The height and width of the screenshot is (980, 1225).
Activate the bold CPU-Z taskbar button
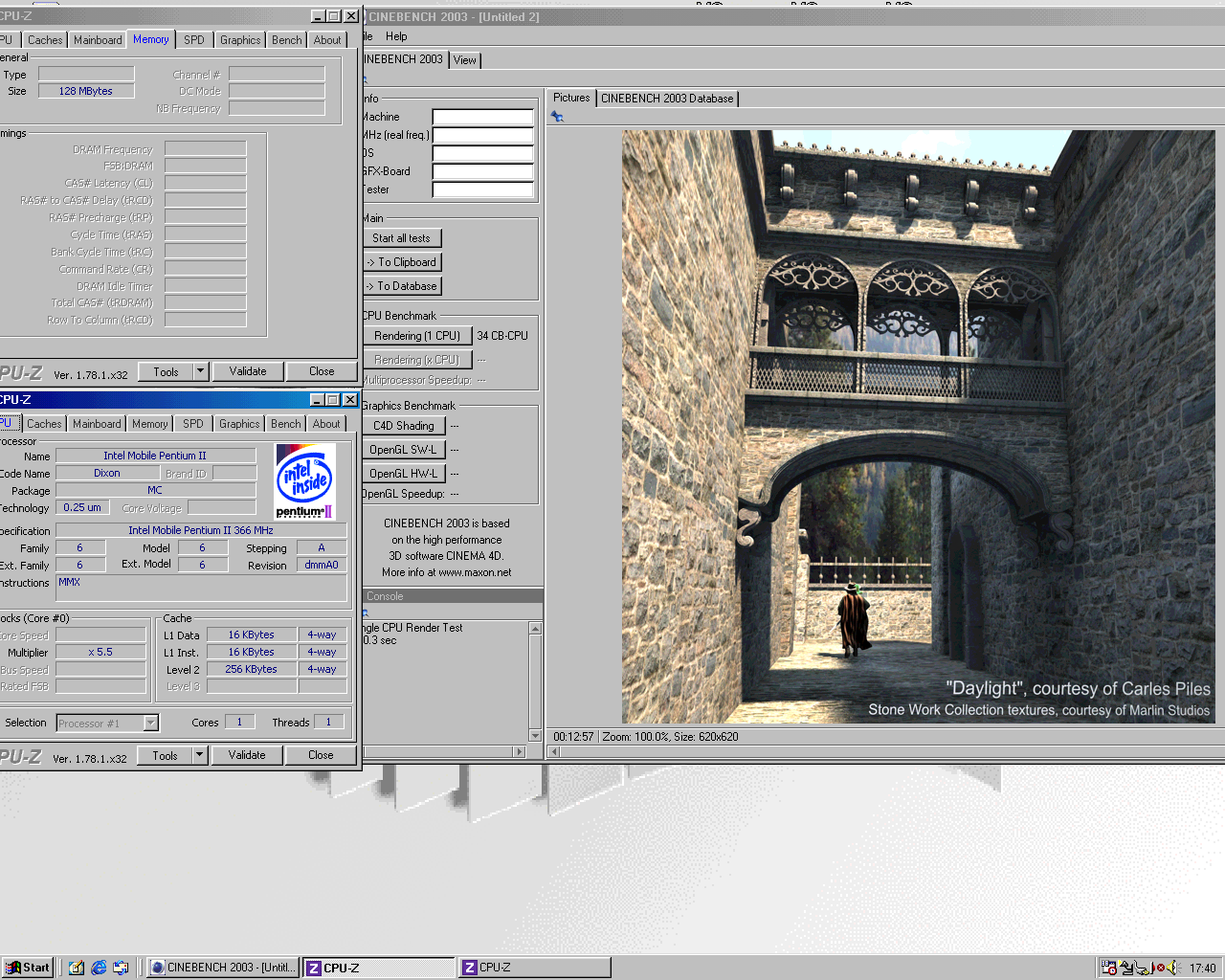click(379, 968)
